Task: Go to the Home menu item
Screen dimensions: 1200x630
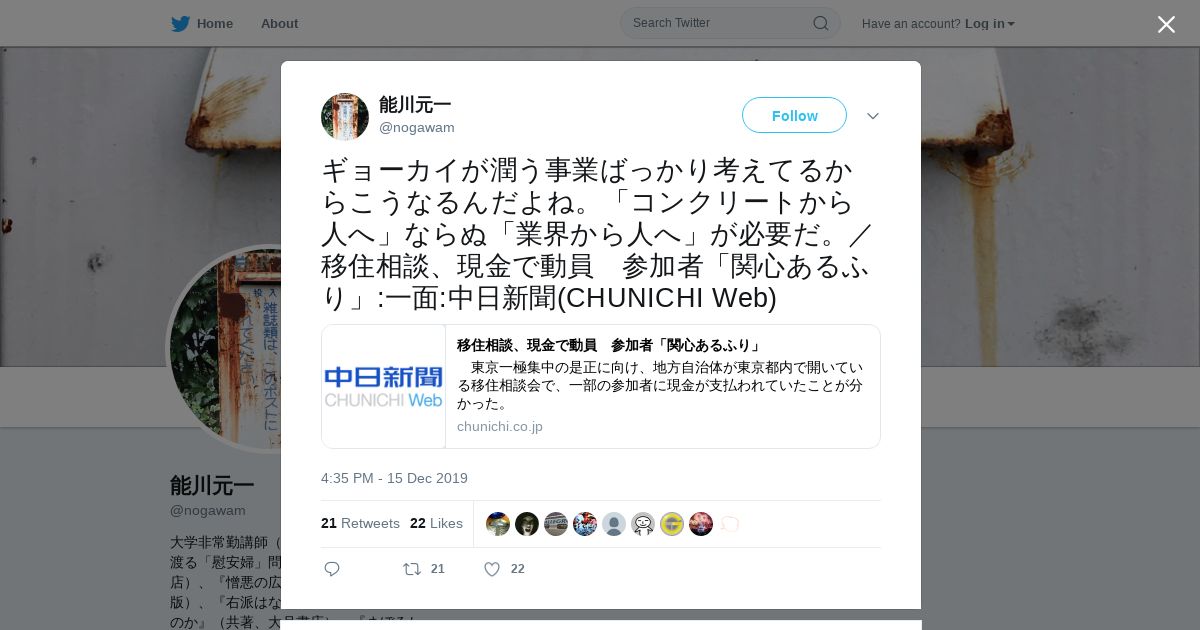Action: (x=215, y=24)
